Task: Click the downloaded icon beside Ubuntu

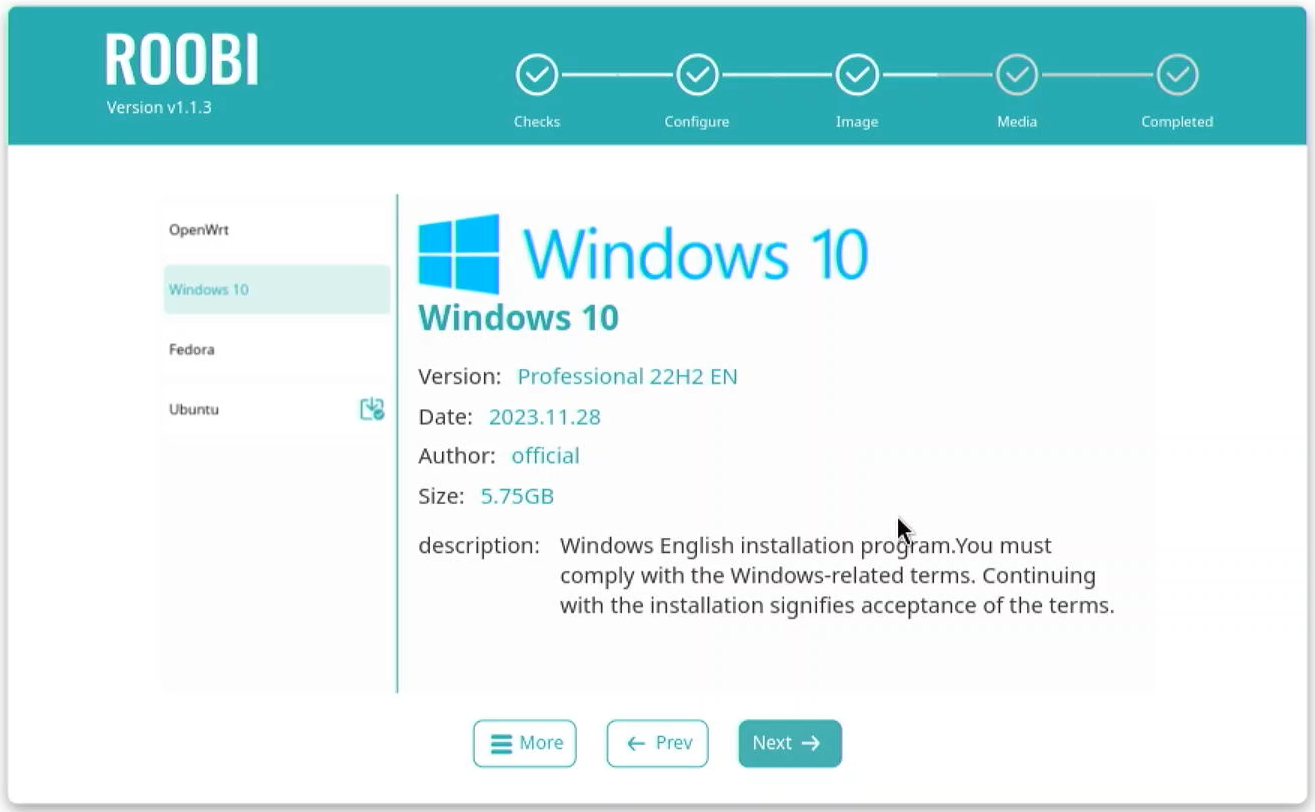Action: pyautogui.click(x=372, y=409)
